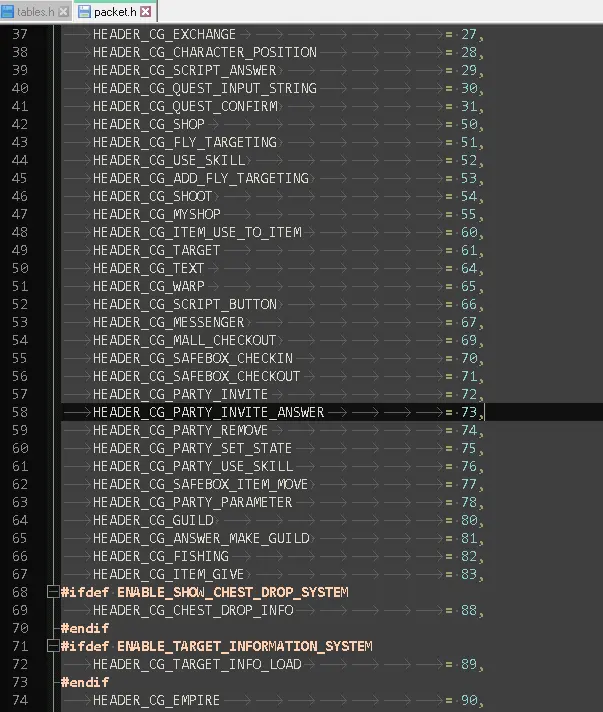Select the packet.h tab
Image resolution: width=603 pixels, height=712 pixels.
114,12
